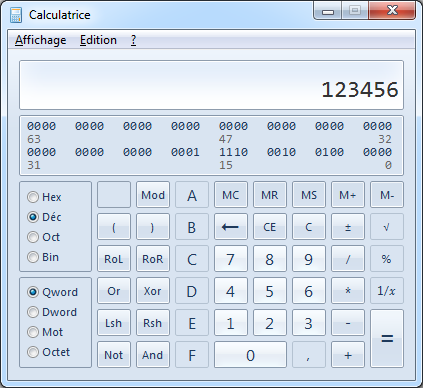Click the And button

click(x=153, y=355)
